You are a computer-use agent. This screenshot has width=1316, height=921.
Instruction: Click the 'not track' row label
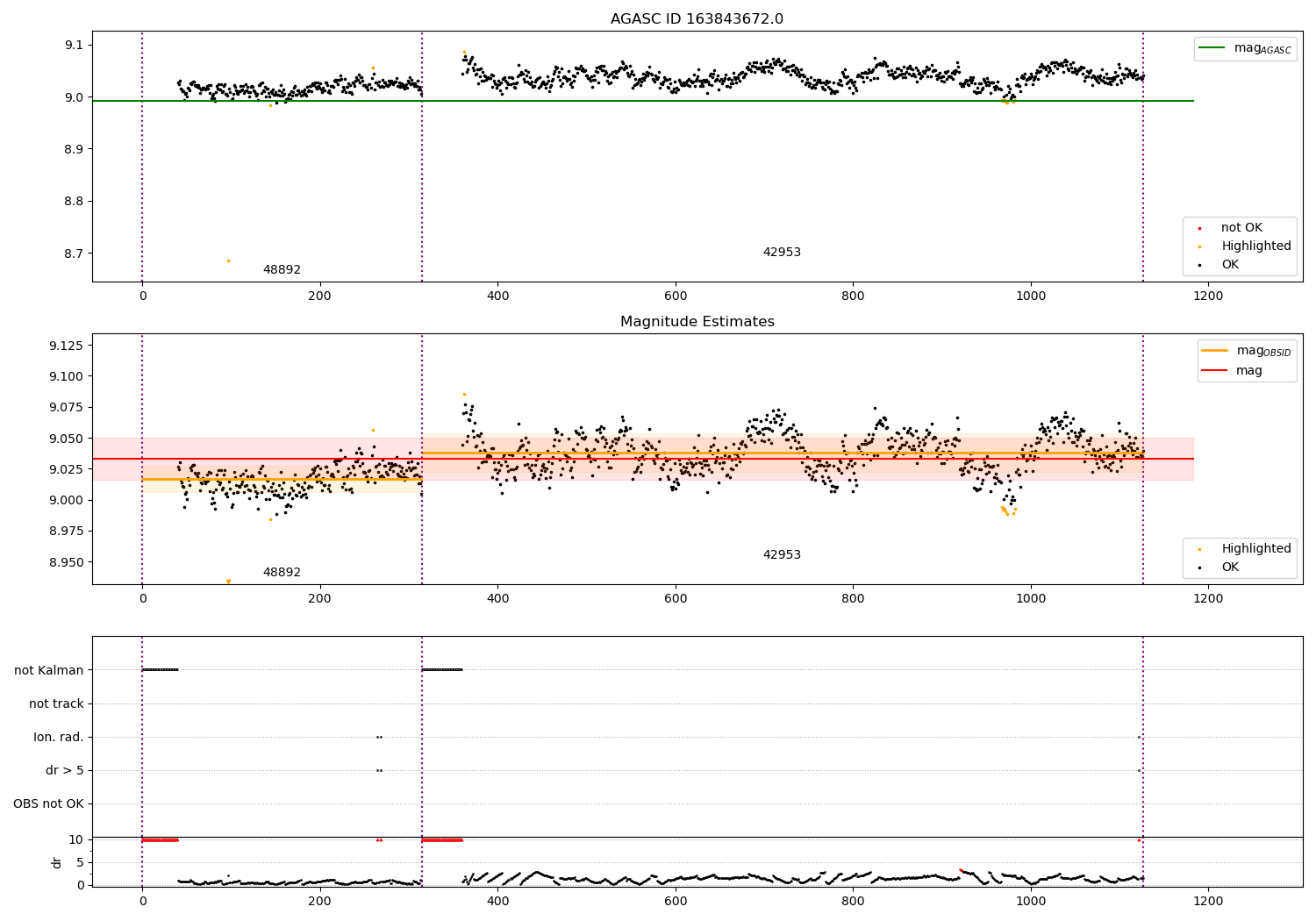(56, 703)
